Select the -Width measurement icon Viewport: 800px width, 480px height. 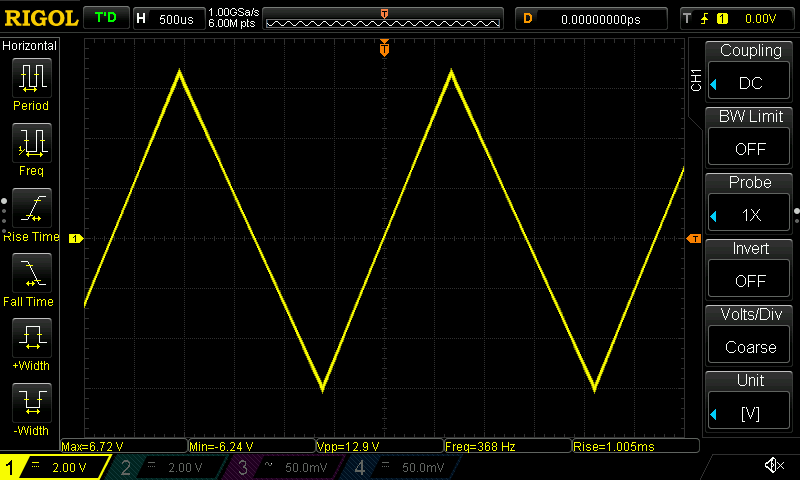coord(32,402)
